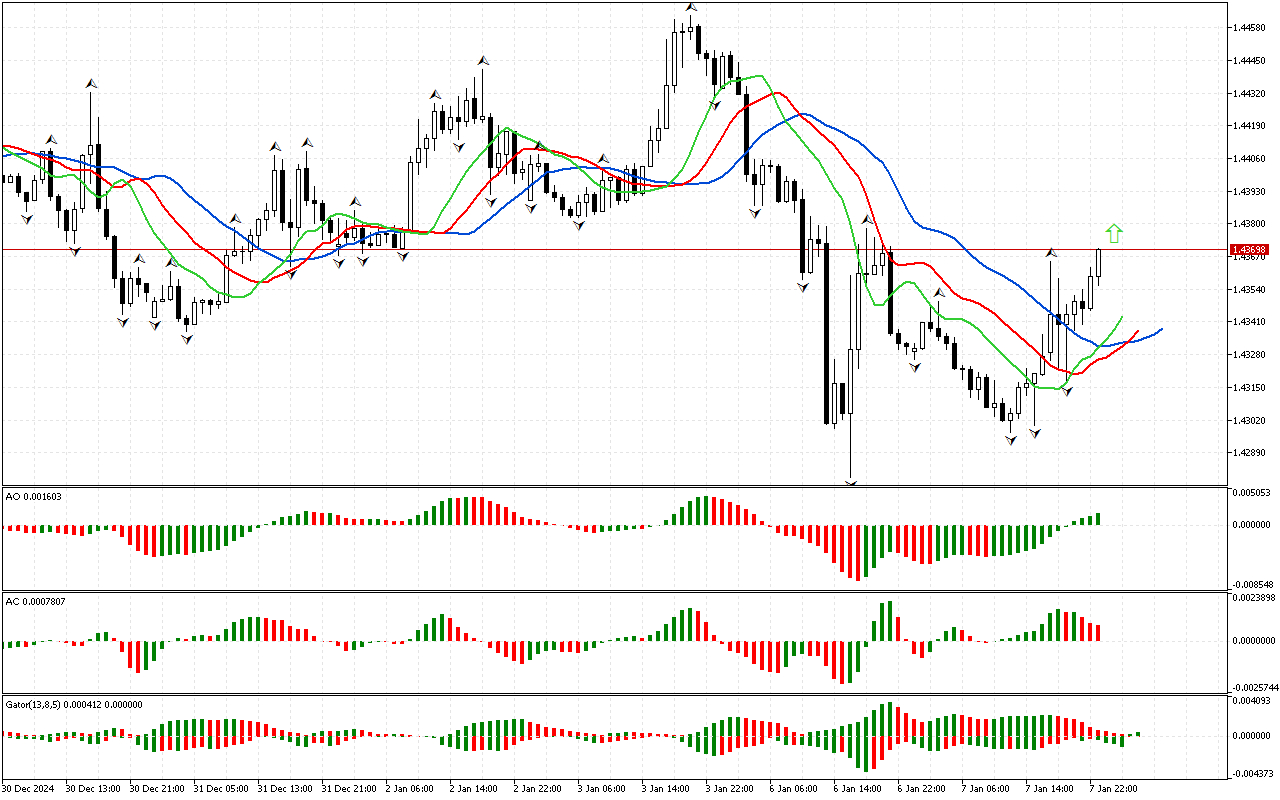Click the 3 Jan 22:00 time label
Viewport: 1280px width, 800px height.
pyautogui.click(x=732, y=789)
